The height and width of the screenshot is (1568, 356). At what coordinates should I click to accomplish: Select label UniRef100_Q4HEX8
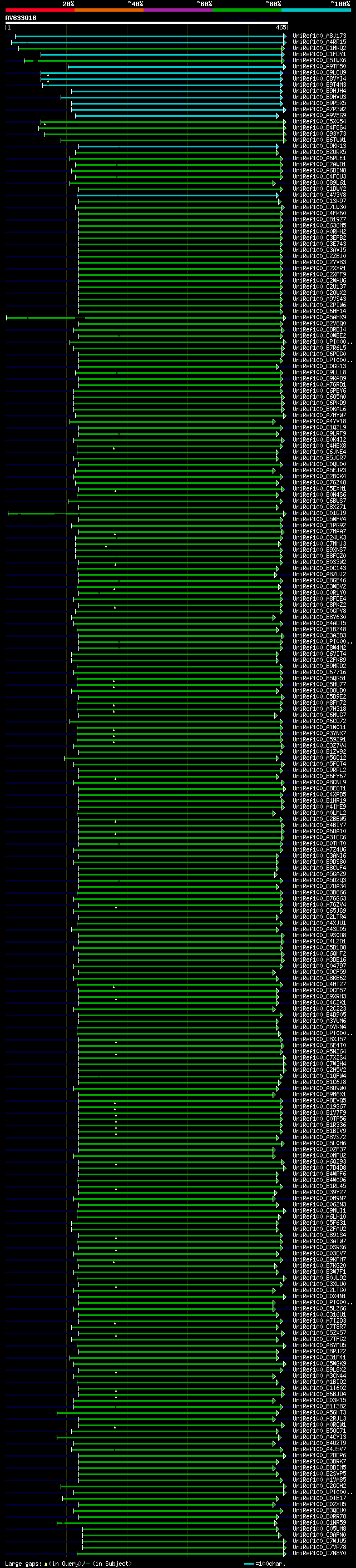(x=319, y=446)
